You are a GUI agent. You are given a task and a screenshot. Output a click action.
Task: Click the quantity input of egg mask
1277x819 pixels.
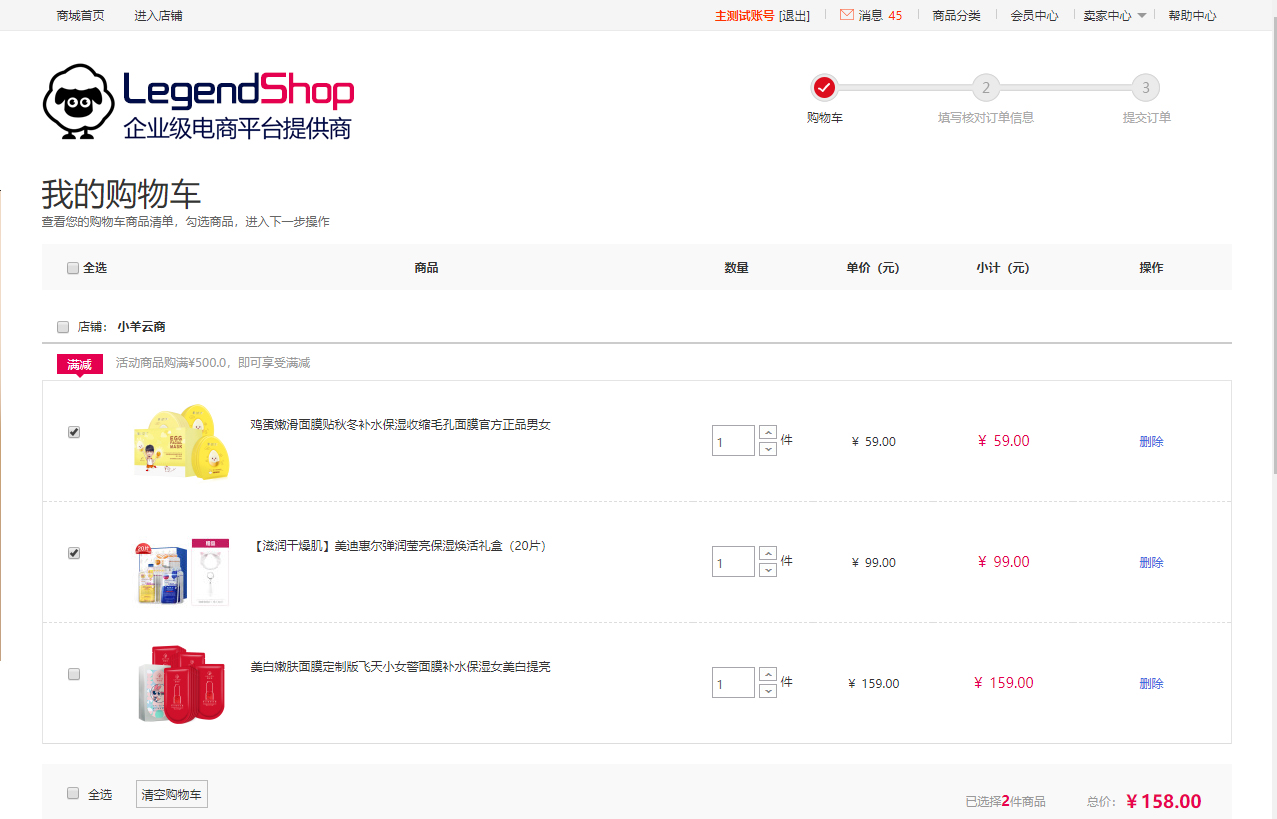point(733,441)
